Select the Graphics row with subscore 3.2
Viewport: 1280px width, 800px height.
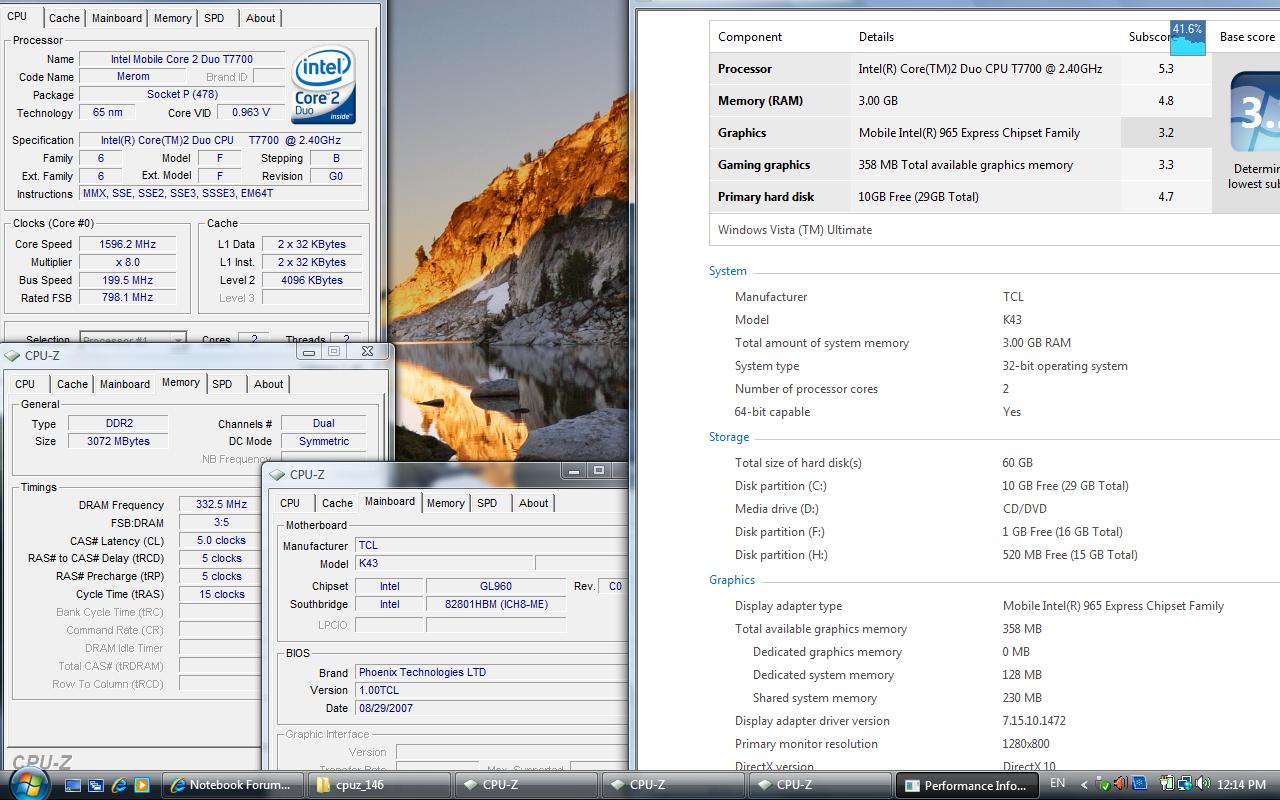[960, 133]
